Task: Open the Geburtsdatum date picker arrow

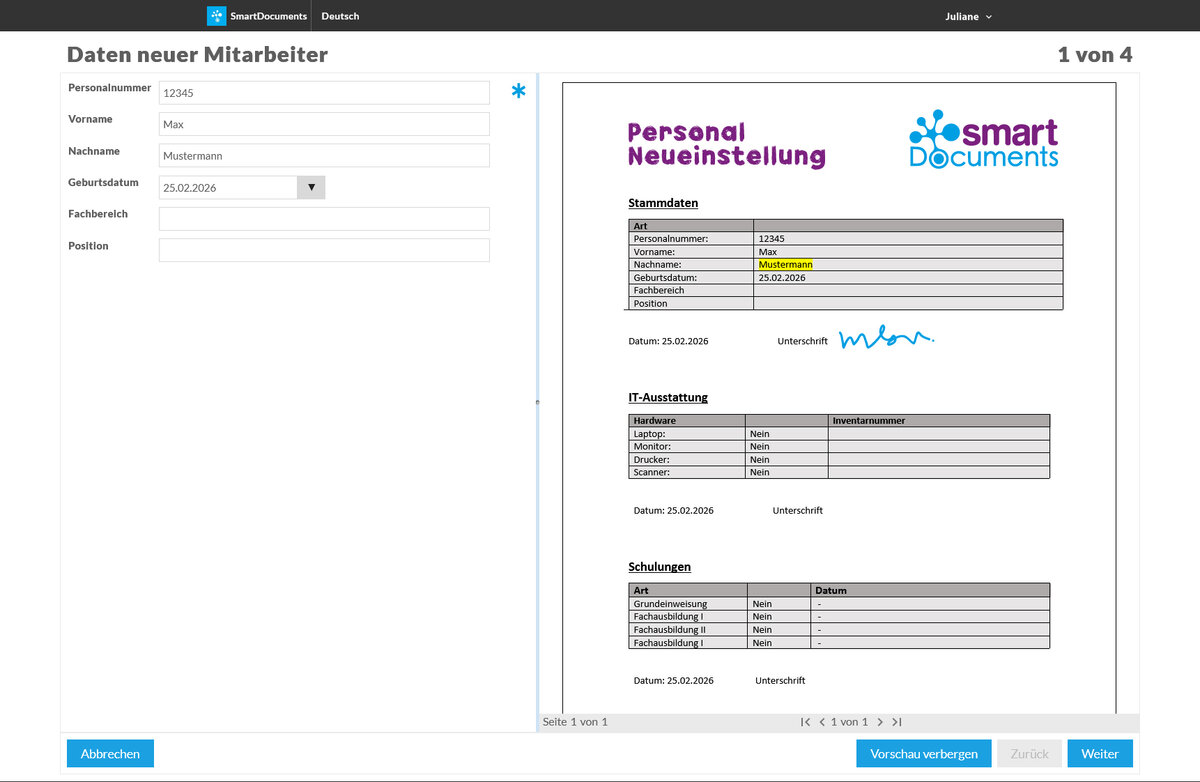Action: 311,187
